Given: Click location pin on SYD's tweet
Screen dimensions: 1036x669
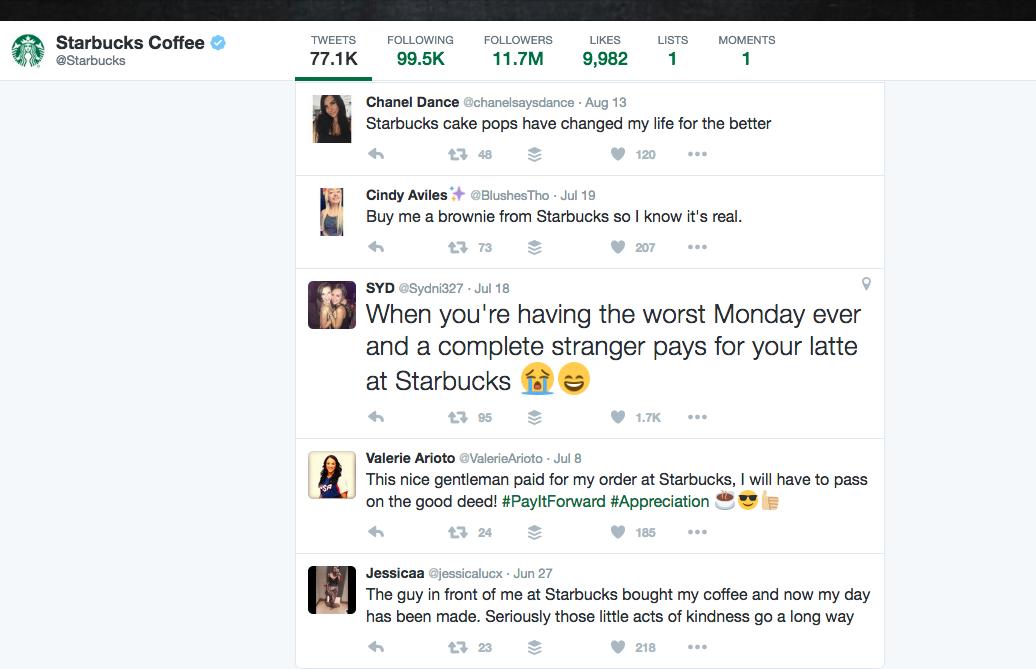Looking at the screenshot, I should click(x=866, y=284).
